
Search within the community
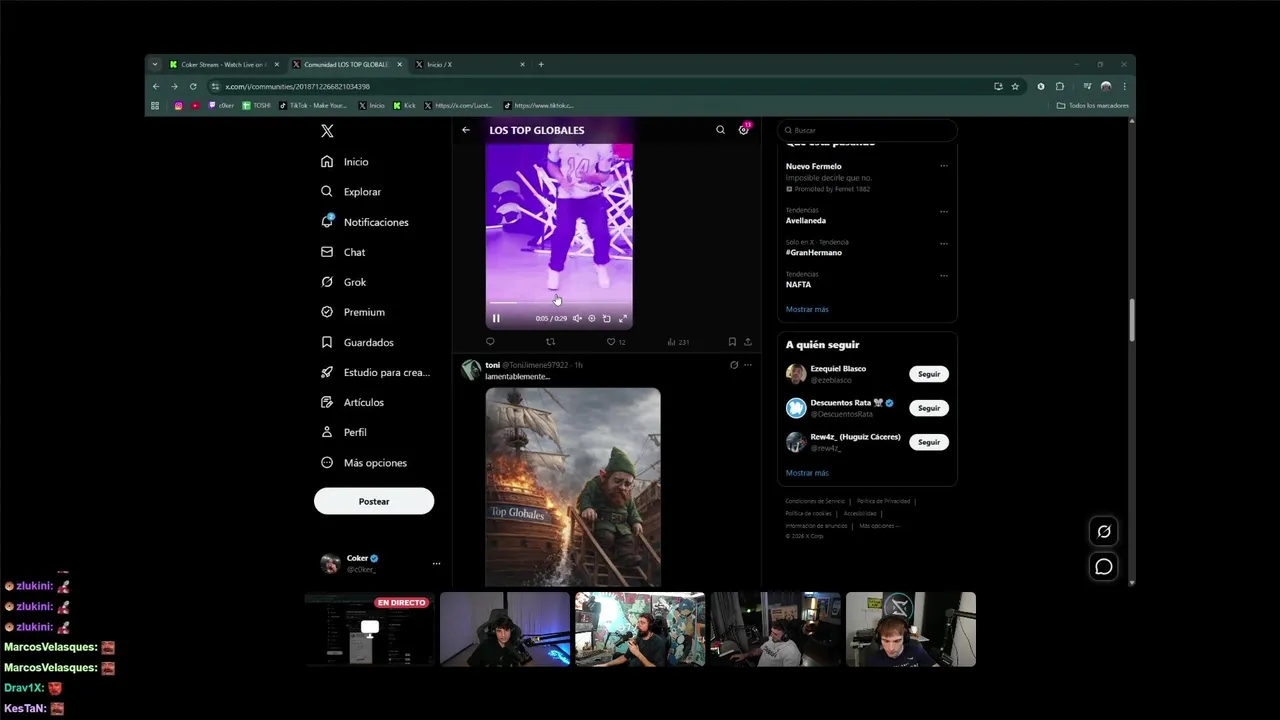coord(720,130)
